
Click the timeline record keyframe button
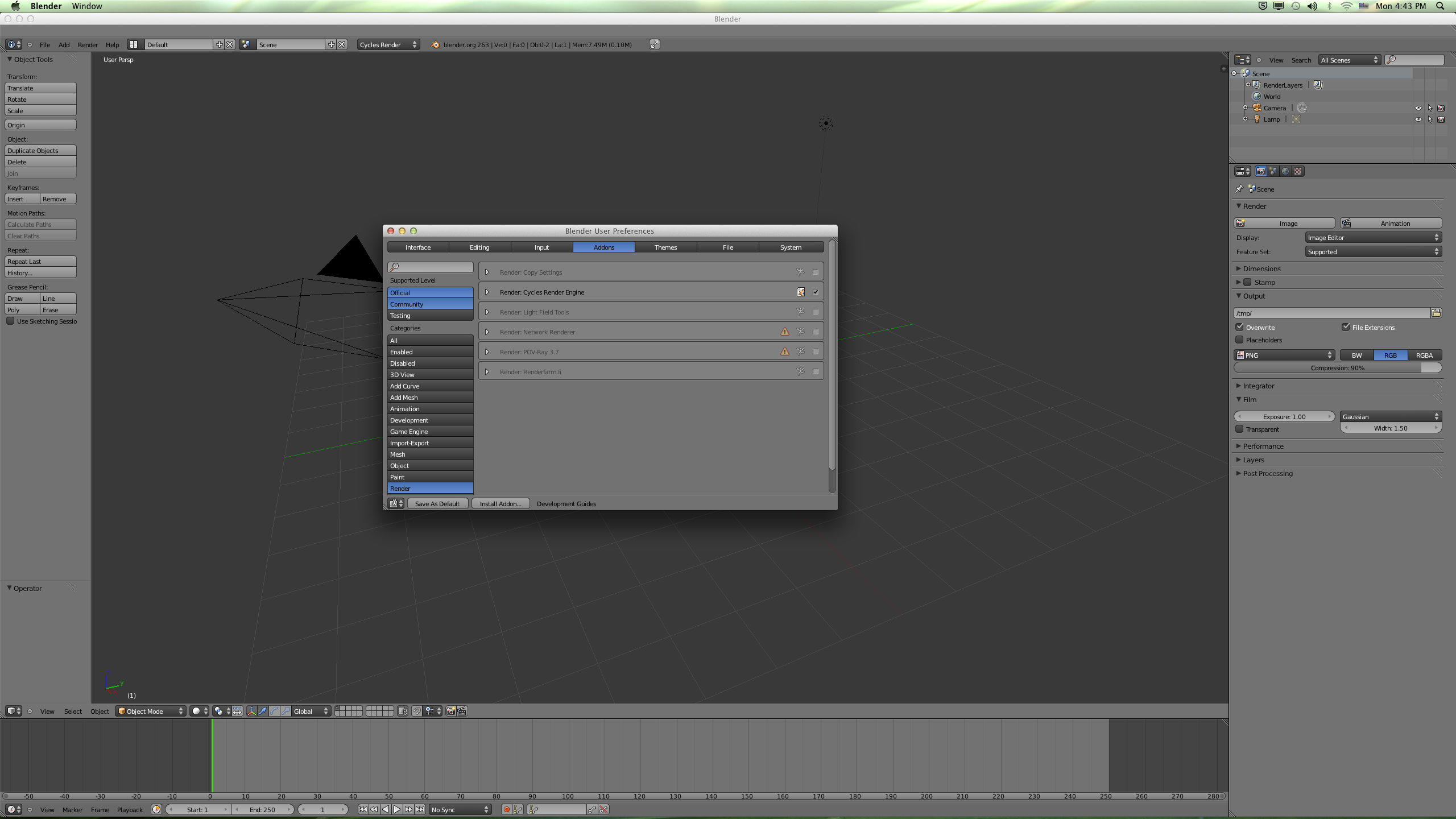tap(506, 809)
